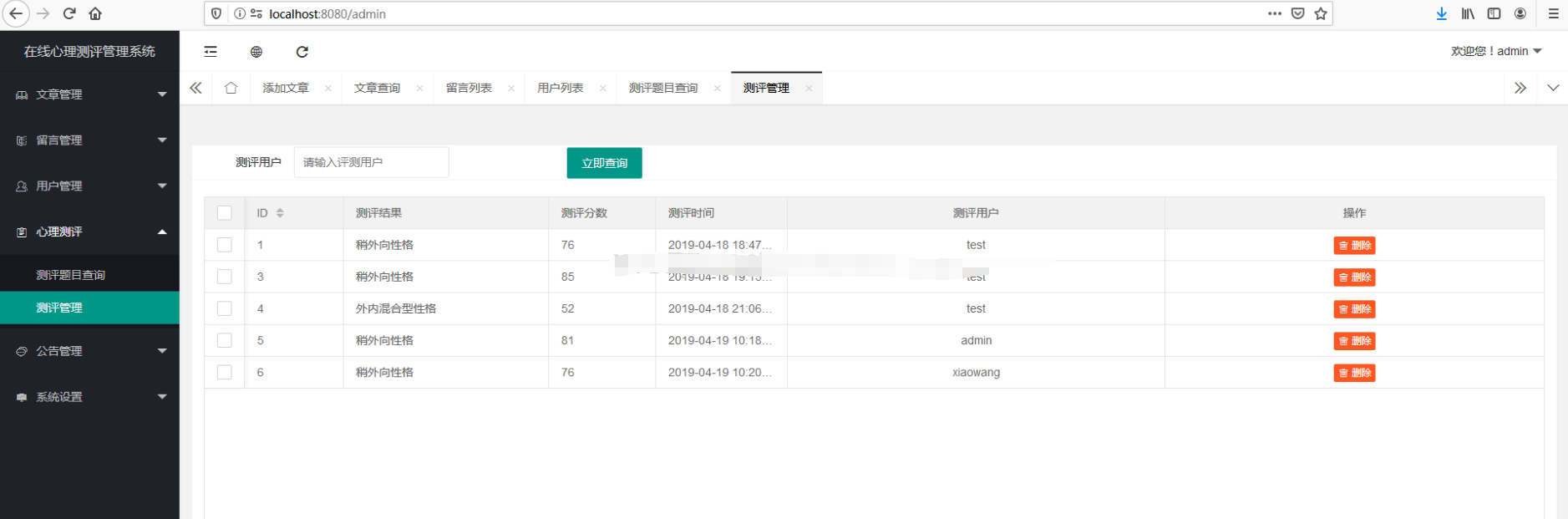Open the home tab house icon

click(x=231, y=88)
